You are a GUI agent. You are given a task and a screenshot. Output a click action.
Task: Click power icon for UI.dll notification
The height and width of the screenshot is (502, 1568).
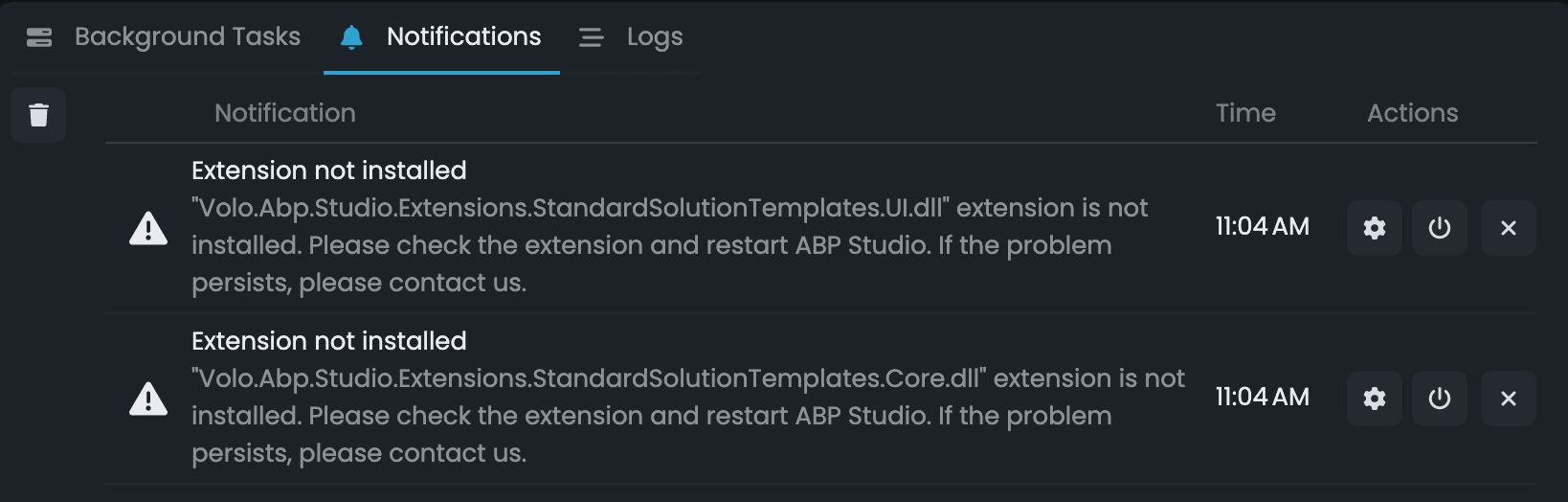pos(1439,228)
